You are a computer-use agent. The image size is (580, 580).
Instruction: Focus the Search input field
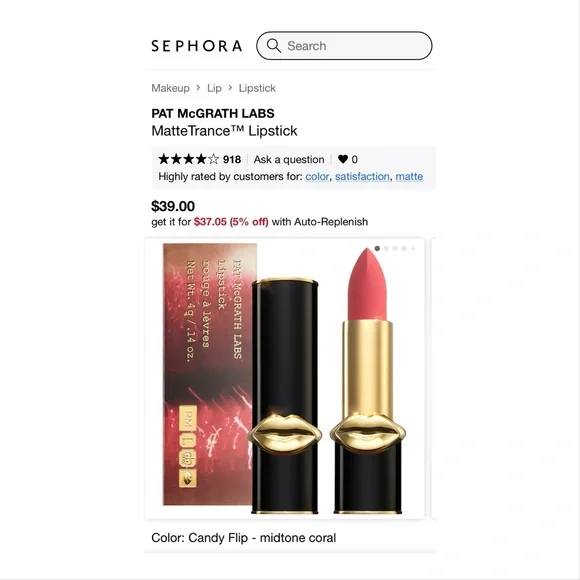[x=344, y=46]
